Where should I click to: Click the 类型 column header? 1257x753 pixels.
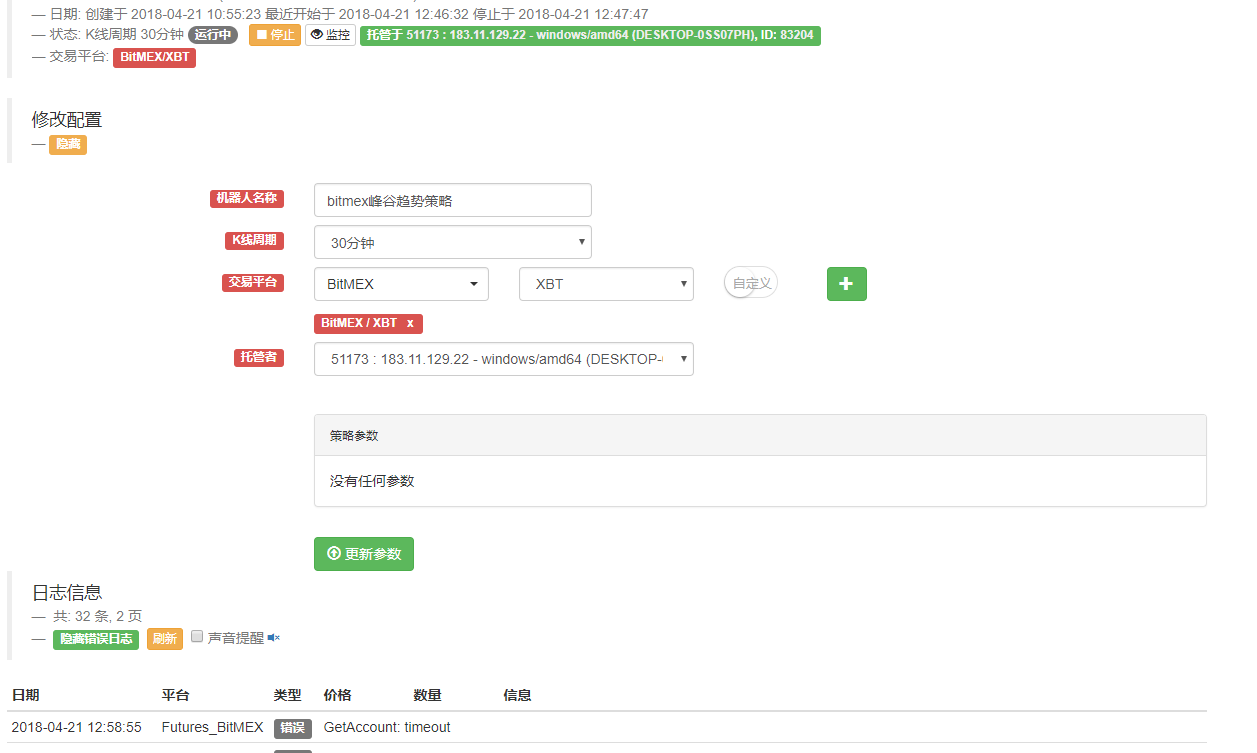click(x=288, y=695)
